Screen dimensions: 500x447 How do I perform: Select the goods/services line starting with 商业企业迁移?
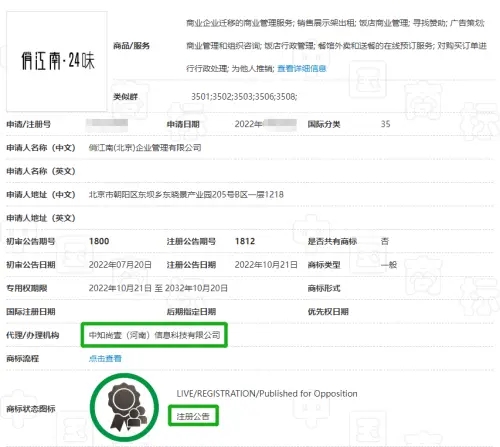[335, 23]
